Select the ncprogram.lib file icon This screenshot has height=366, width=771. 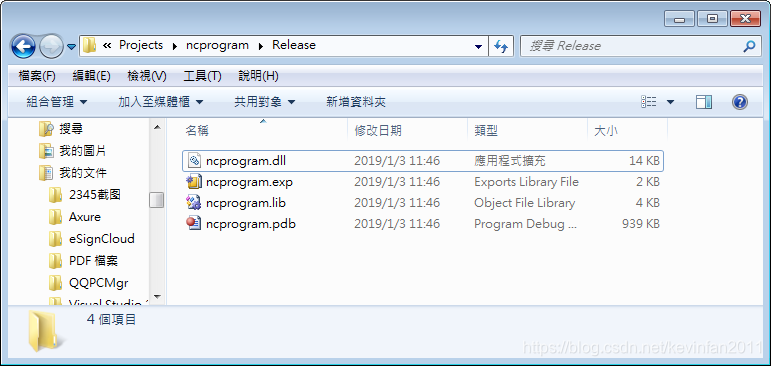coord(195,203)
